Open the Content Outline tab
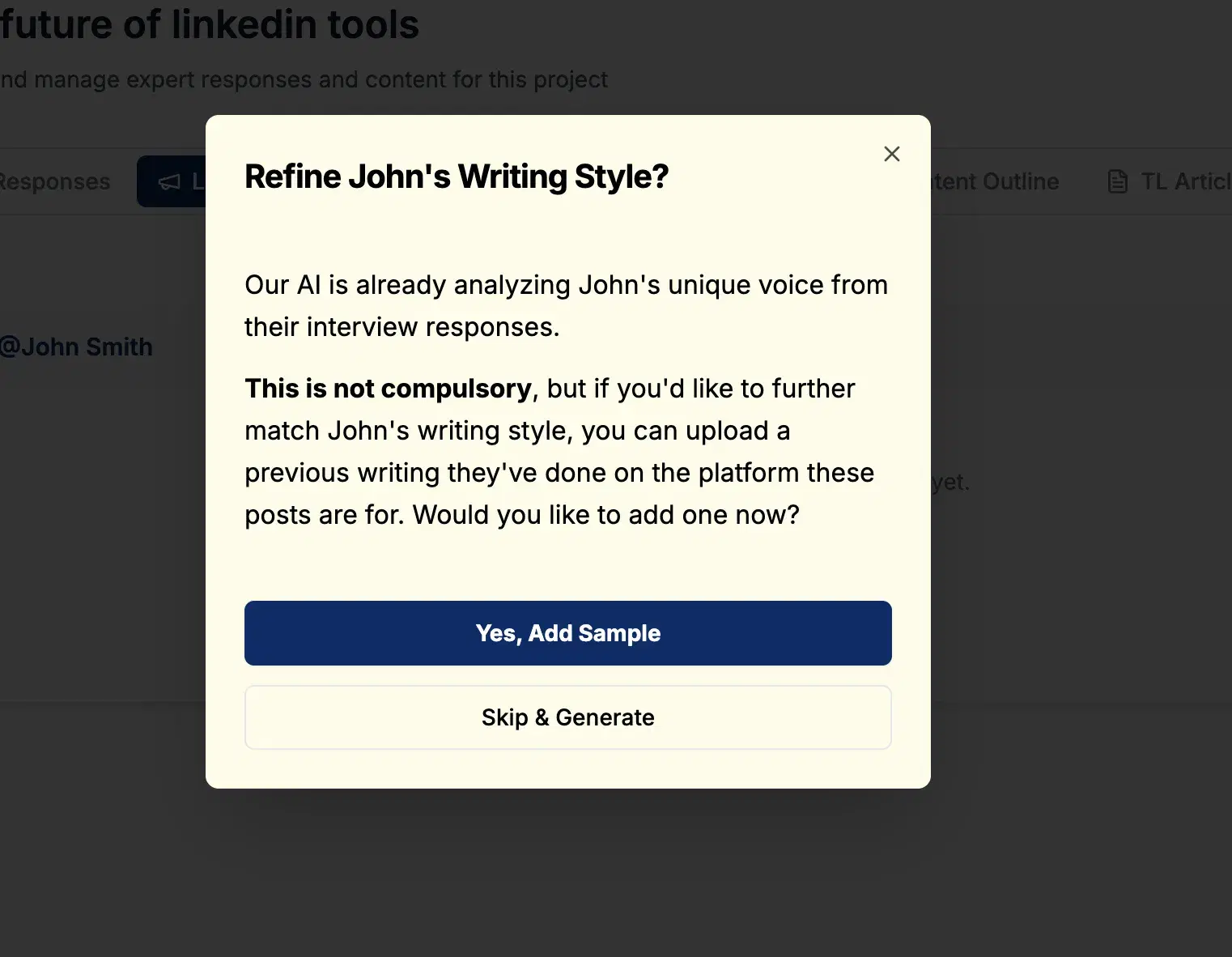This screenshot has width=1232, height=957. click(995, 181)
